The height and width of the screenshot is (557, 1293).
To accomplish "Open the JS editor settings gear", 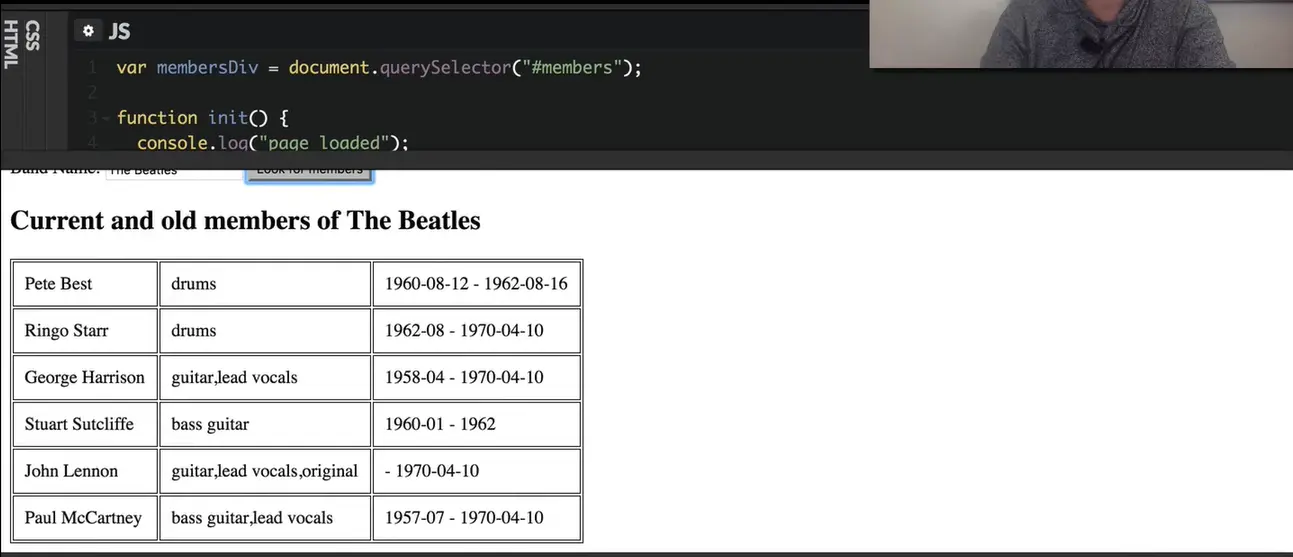I will pos(88,31).
